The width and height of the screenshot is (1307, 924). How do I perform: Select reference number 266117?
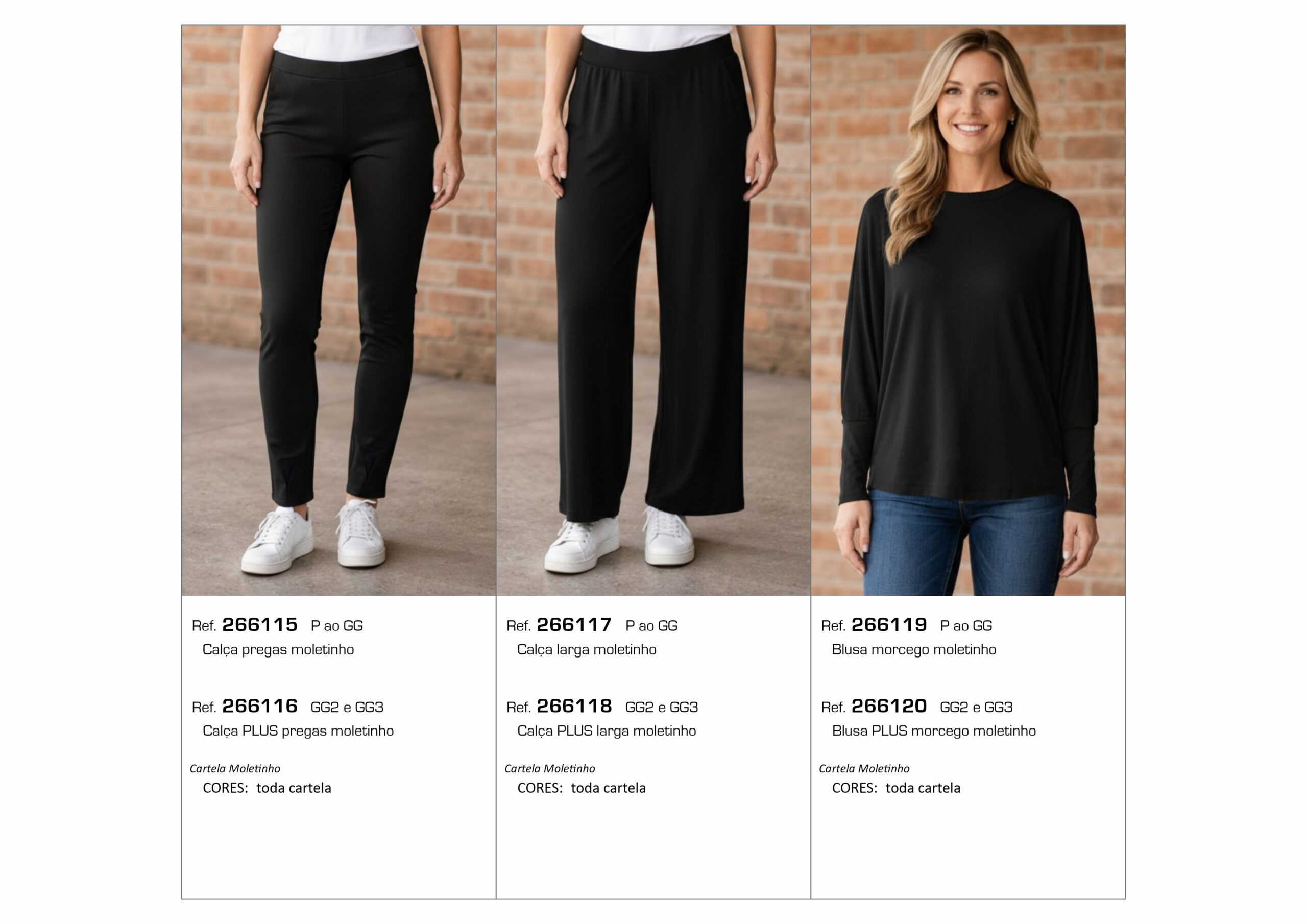[x=574, y=624]
